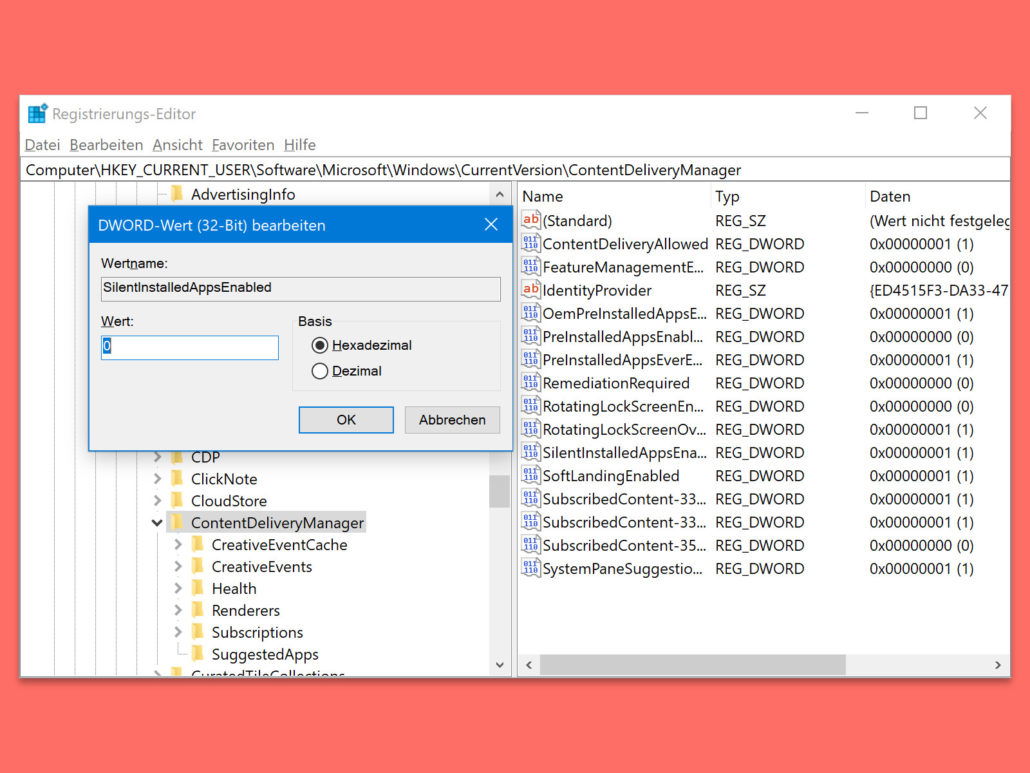Click the CreativeEvents folder icon
Viewport: 1030px width, 773px height.
tap(197, 565)
